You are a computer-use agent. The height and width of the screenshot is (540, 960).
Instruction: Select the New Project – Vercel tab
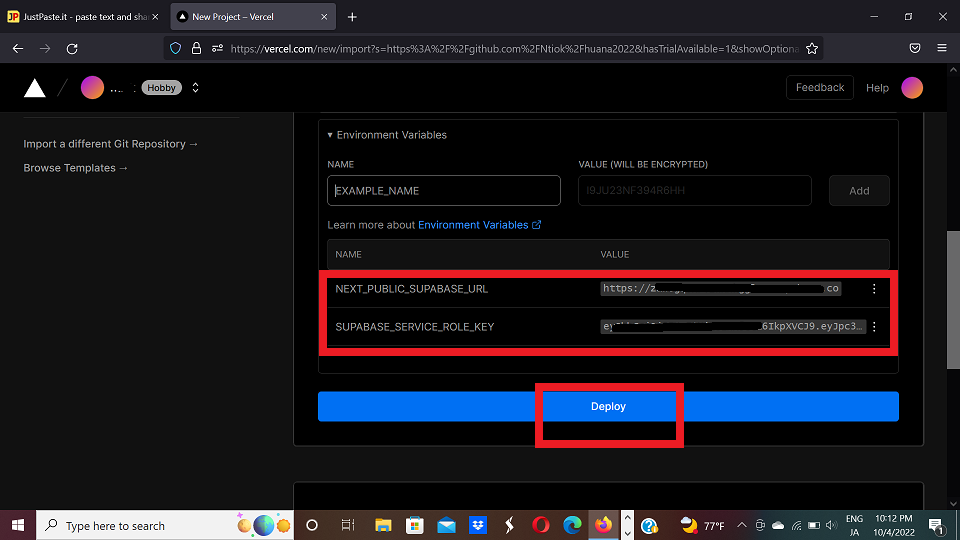tap(252, 17)
